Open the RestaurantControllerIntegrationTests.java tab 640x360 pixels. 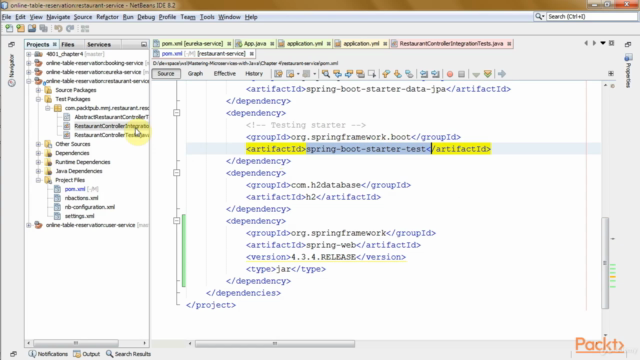tap(451, 43)
